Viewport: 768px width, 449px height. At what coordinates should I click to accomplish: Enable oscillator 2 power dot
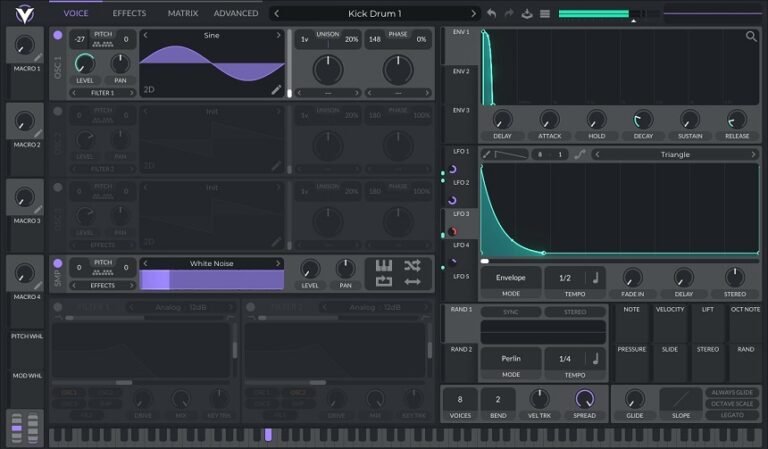(x=58, y=111)
